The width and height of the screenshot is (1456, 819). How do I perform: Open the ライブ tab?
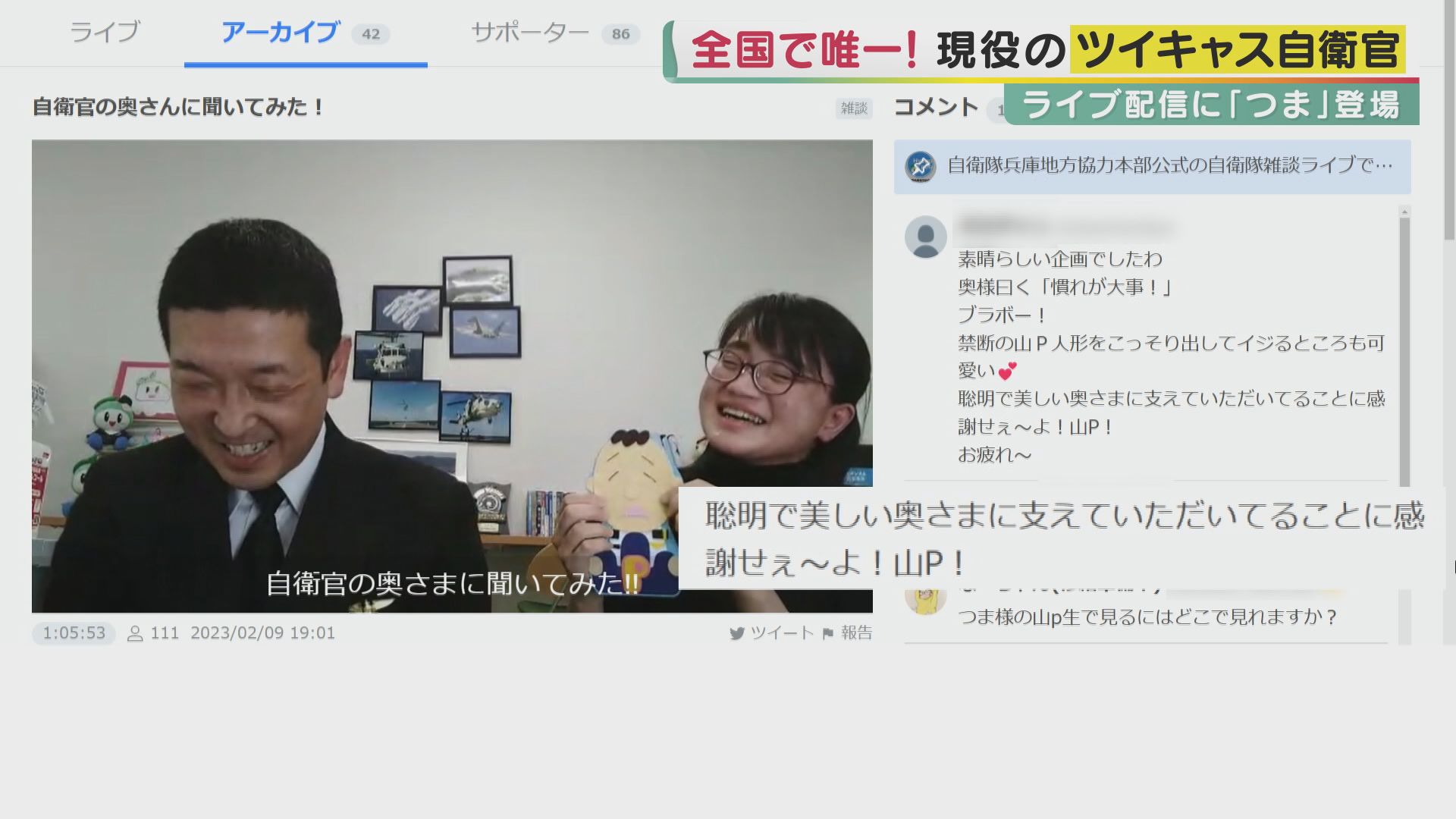(x=105, y=33)
